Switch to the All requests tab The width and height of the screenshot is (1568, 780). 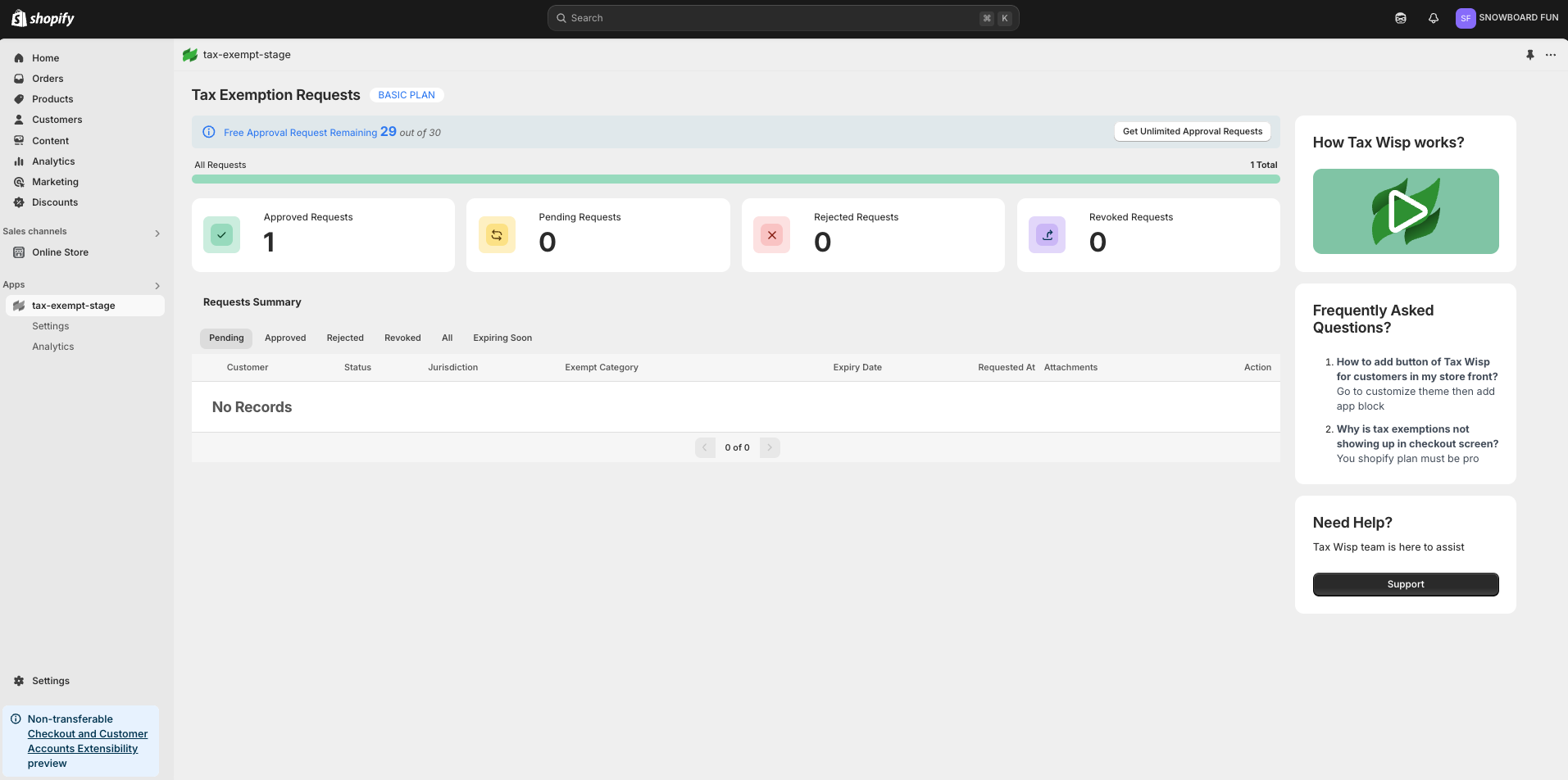(448, 338)
